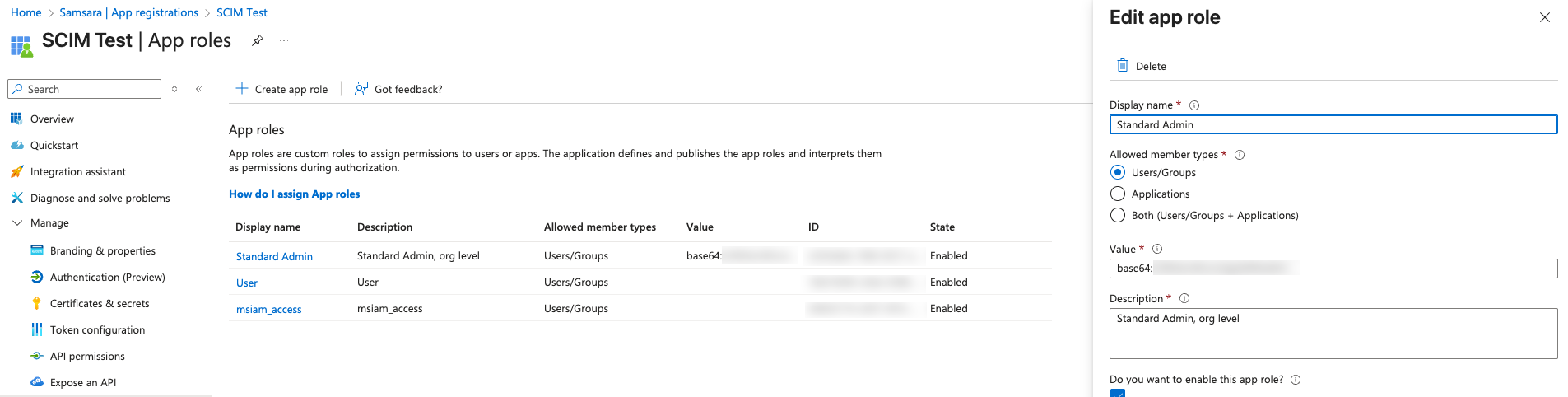Click the Got feedback icon
This screenshot has height=397, width=1568.
[361, 89]
